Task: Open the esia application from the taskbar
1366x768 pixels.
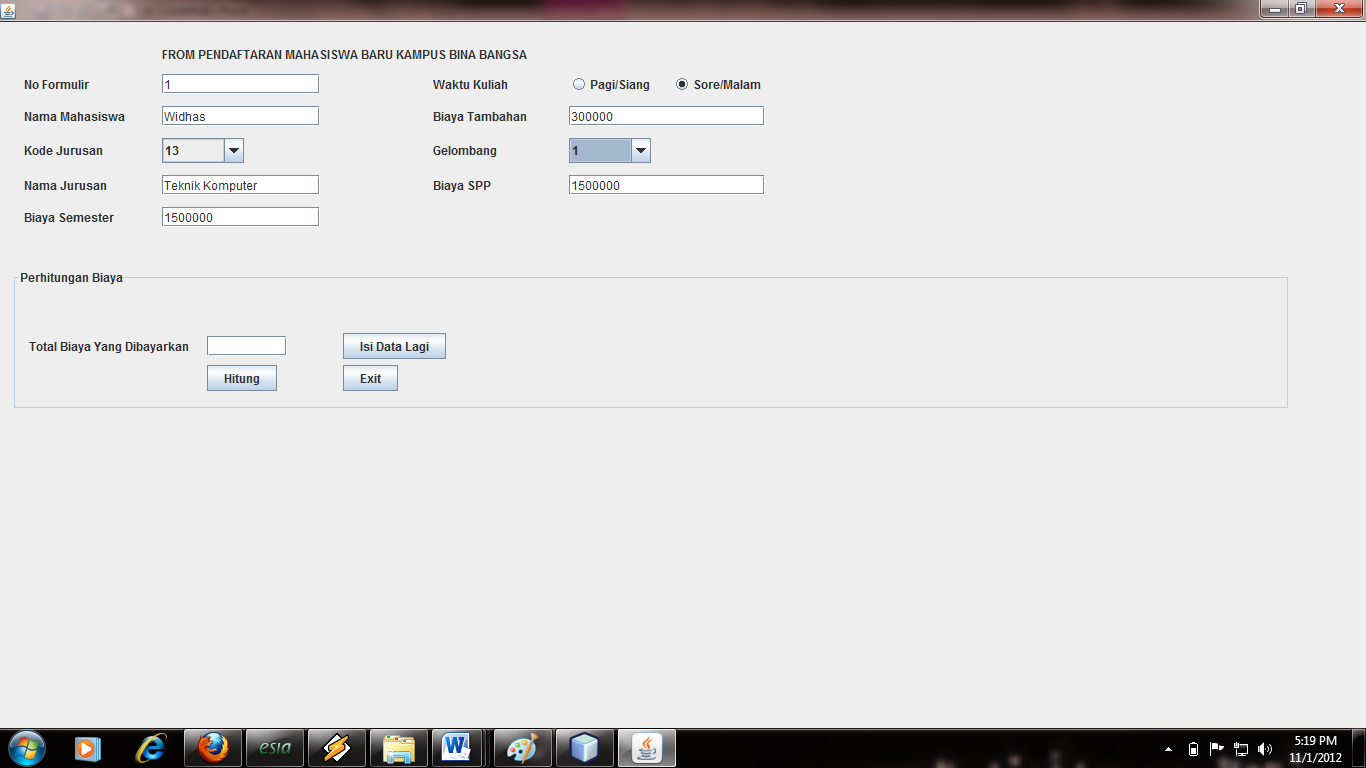Action: pos(274,747)
